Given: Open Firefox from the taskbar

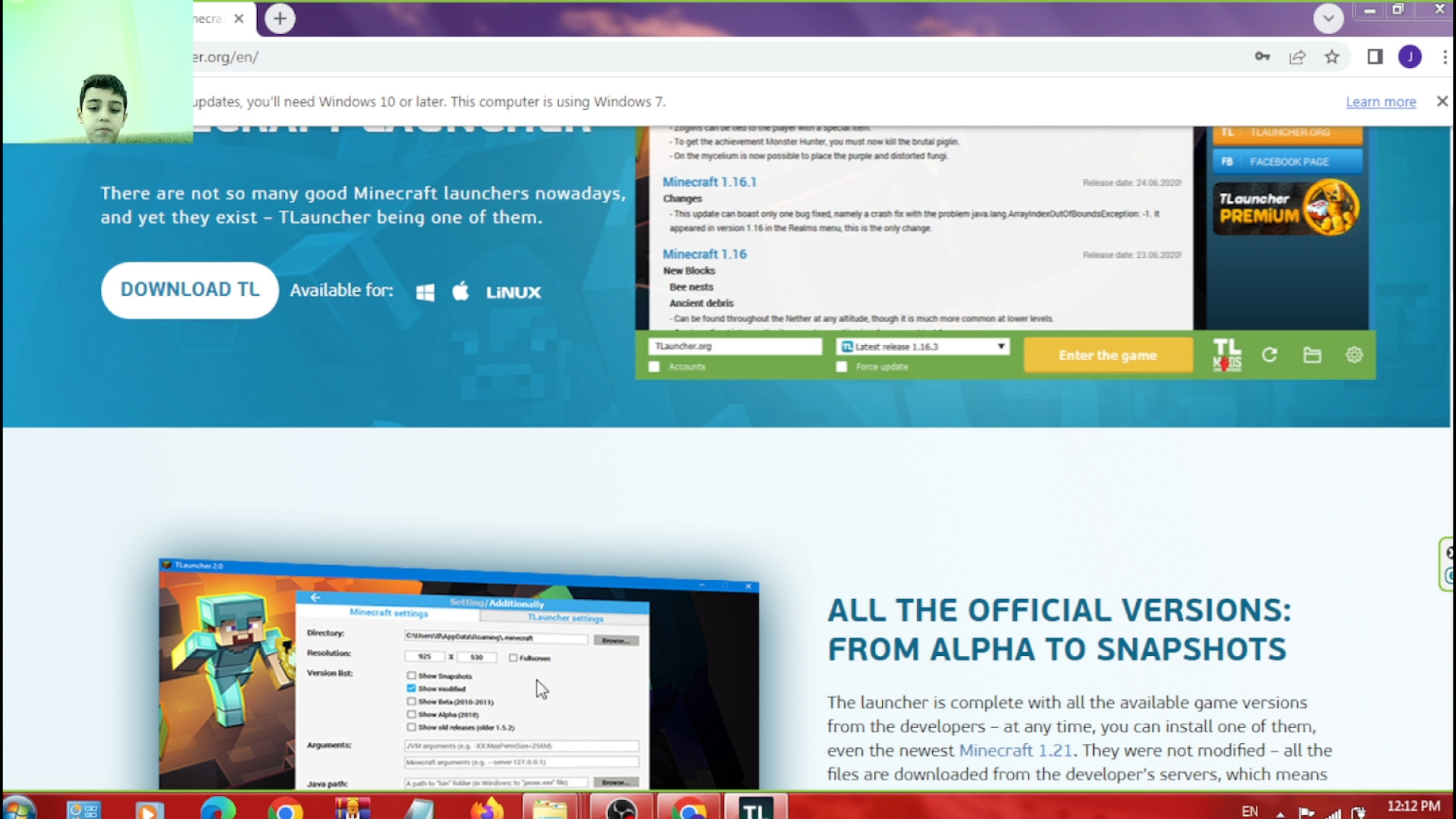Looking at the screenshot, I should tap(486, 809).
